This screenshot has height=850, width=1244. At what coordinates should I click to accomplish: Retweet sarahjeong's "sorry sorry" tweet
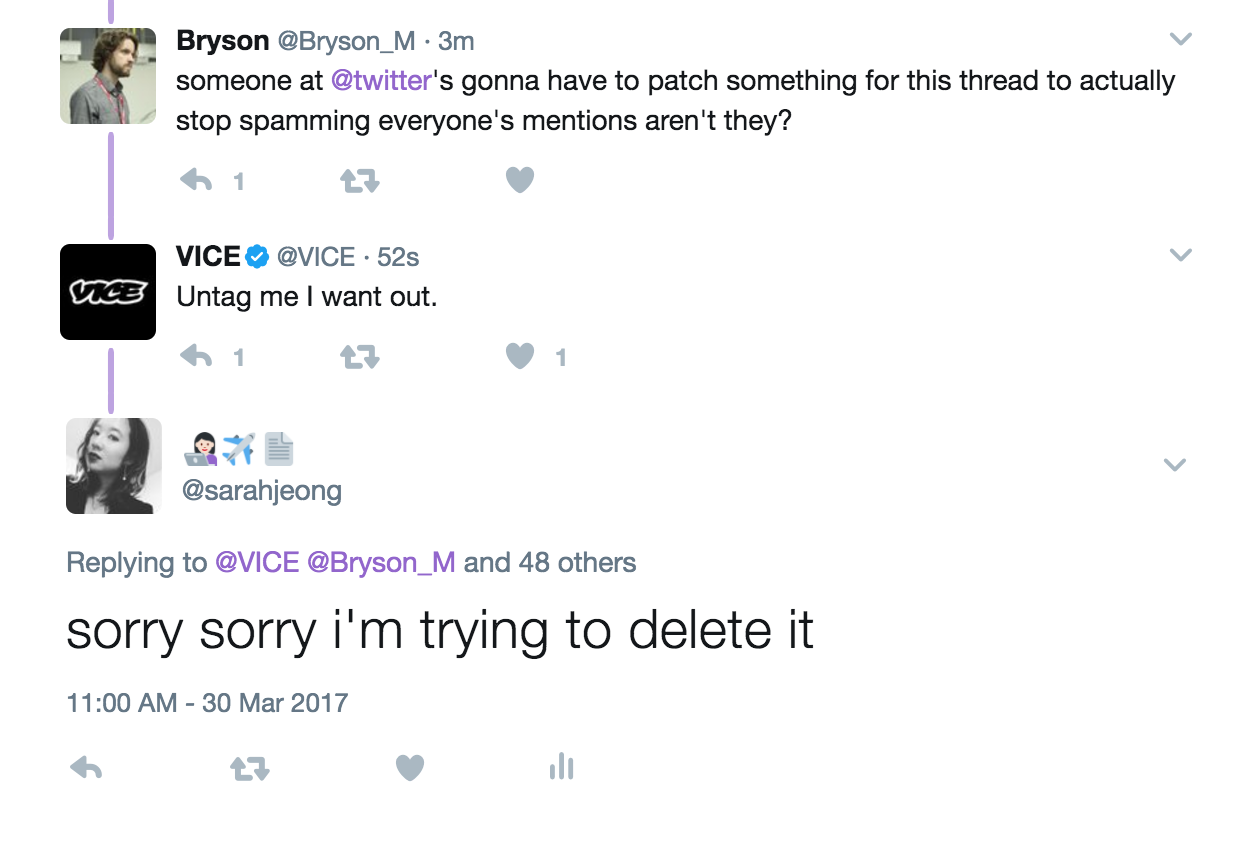pos(249,768)
